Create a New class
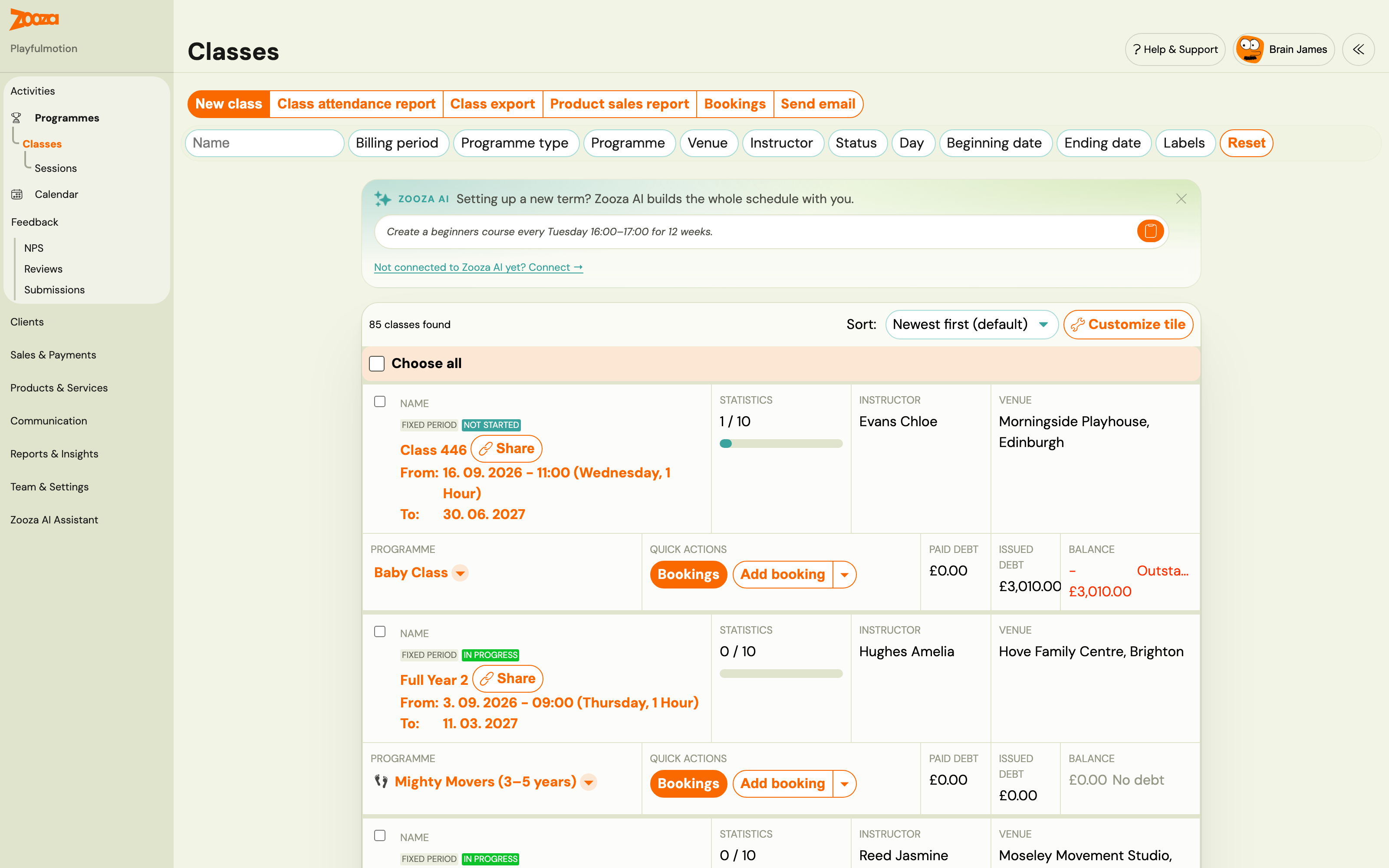The image size is (1389, 868). click(x=228, y=104)
